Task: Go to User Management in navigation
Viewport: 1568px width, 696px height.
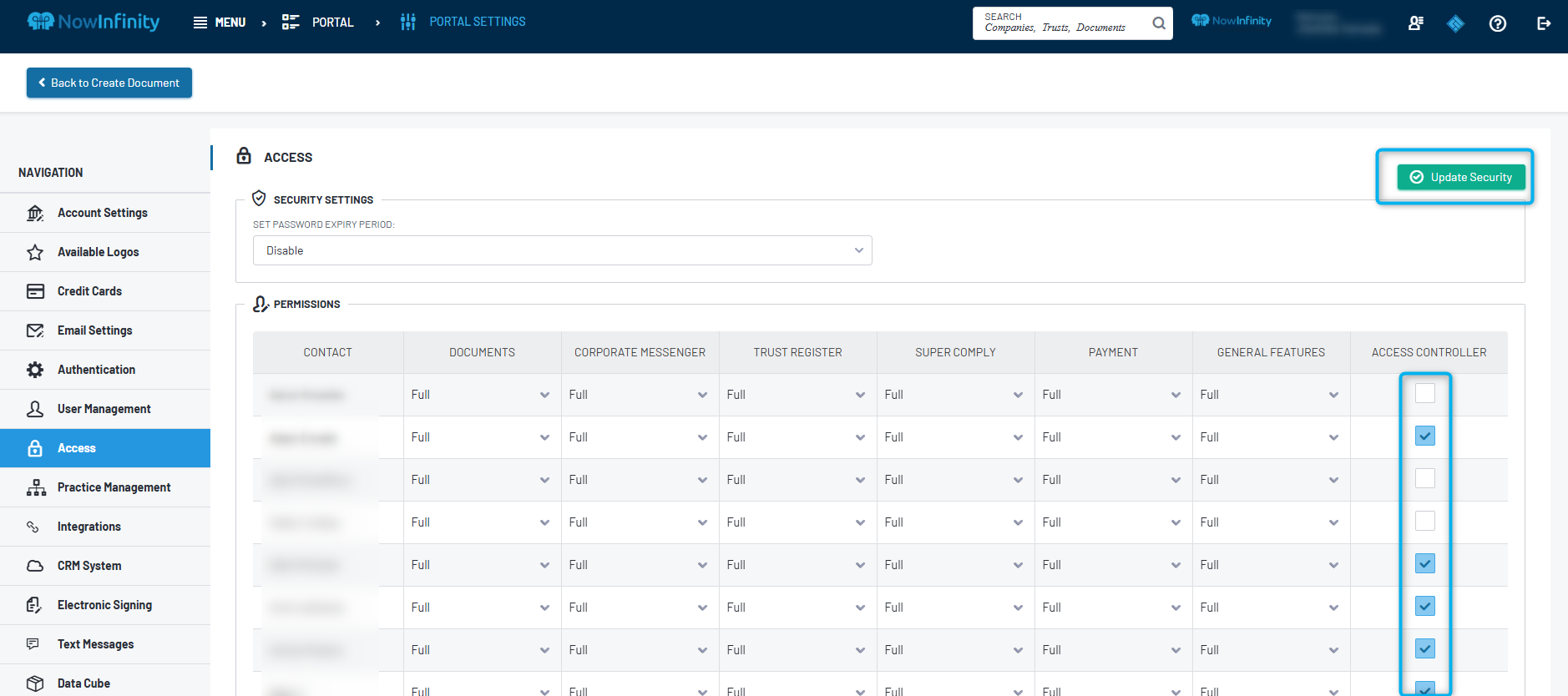Action: (x=104, y=409)
